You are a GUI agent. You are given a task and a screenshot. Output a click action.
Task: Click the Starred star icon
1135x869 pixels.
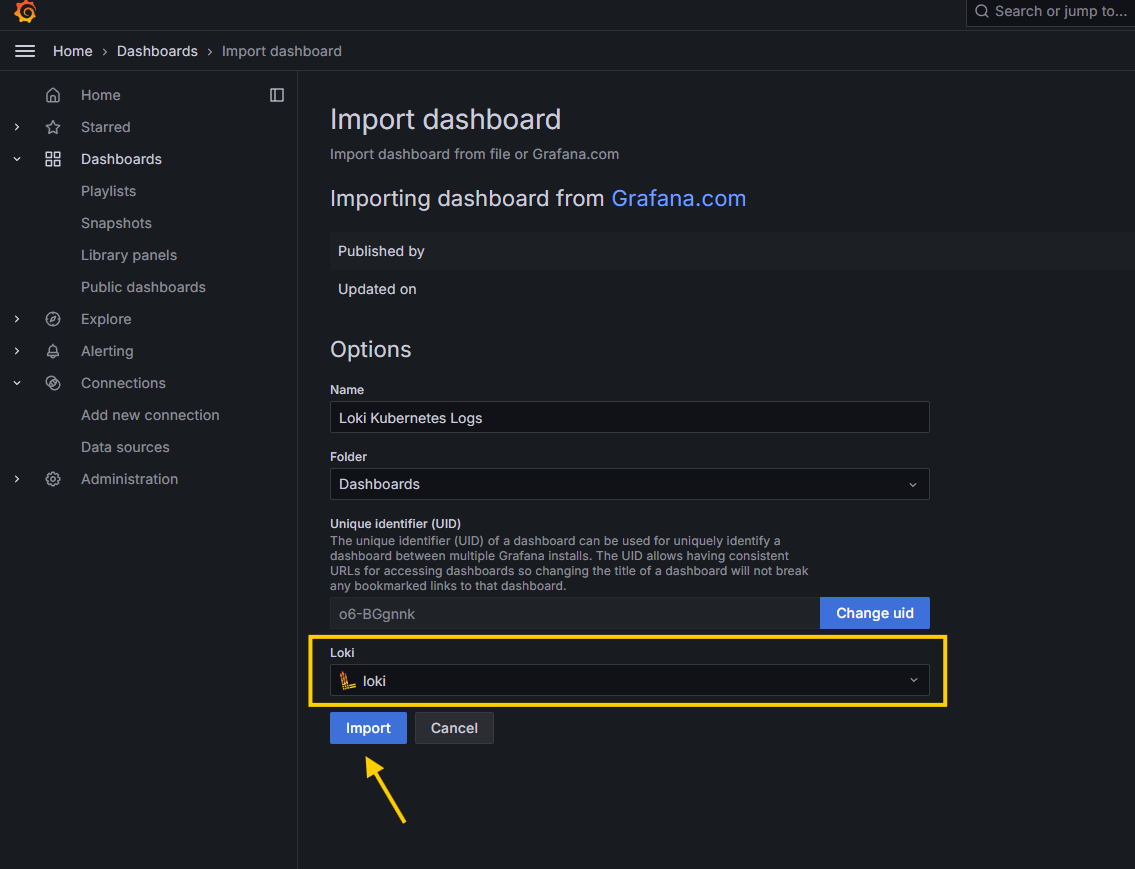coord(53,127)
